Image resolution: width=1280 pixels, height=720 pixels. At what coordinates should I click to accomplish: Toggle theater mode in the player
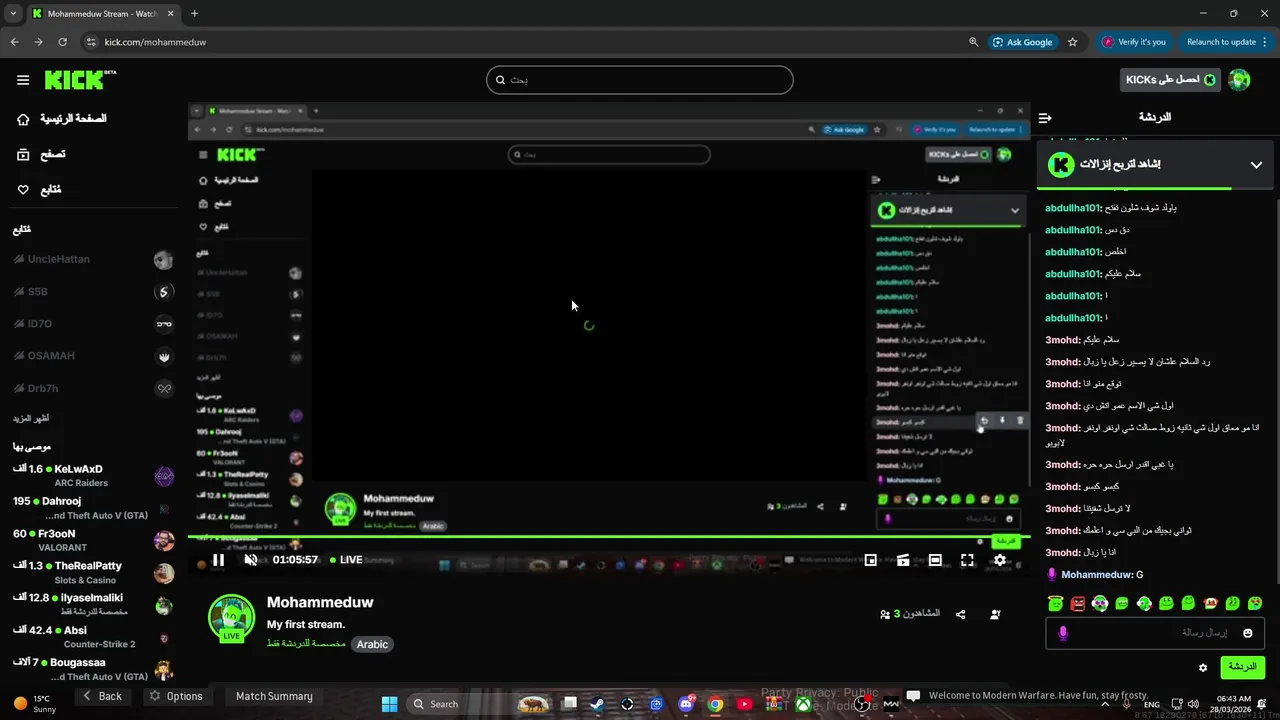935,560
